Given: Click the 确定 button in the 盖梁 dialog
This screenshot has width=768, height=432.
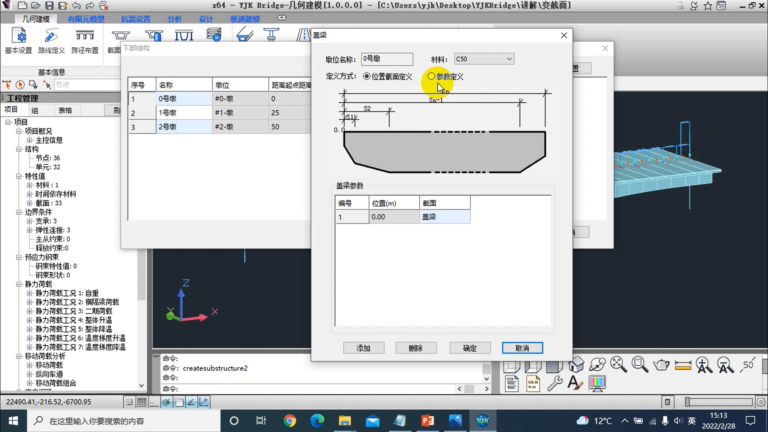Looking at the screenshot, I should click(470, 348).
